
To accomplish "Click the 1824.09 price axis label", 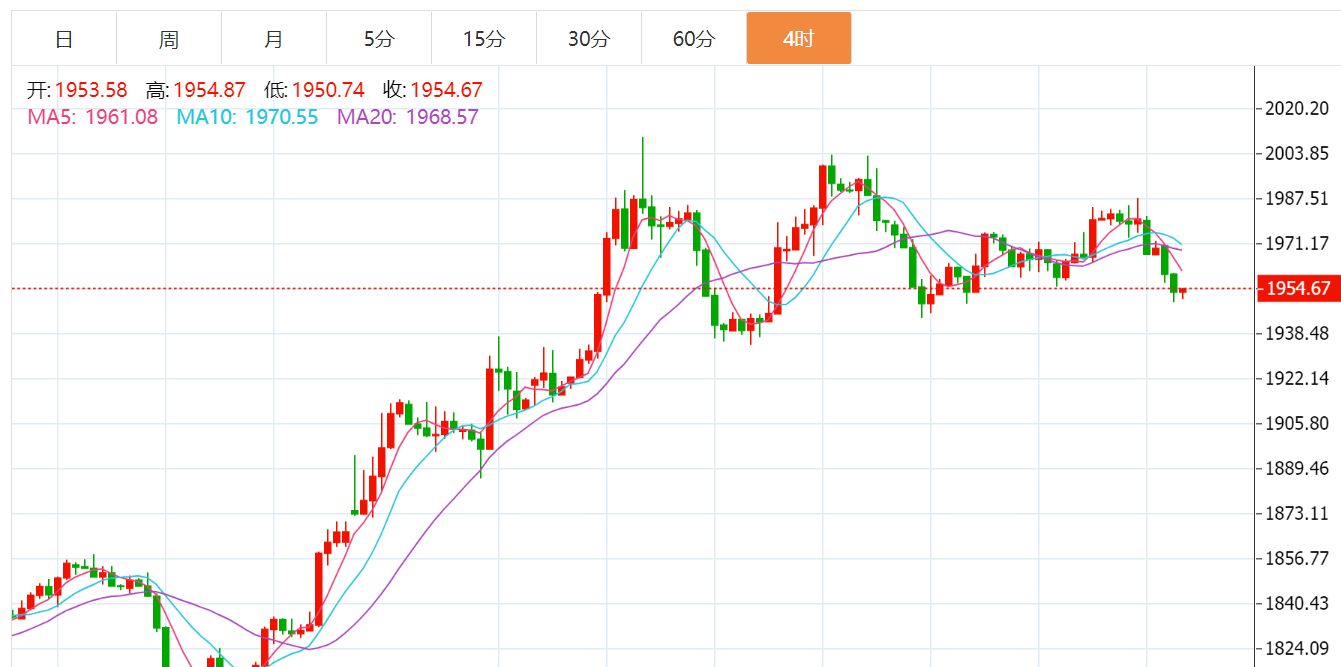I will (1298, 648).
